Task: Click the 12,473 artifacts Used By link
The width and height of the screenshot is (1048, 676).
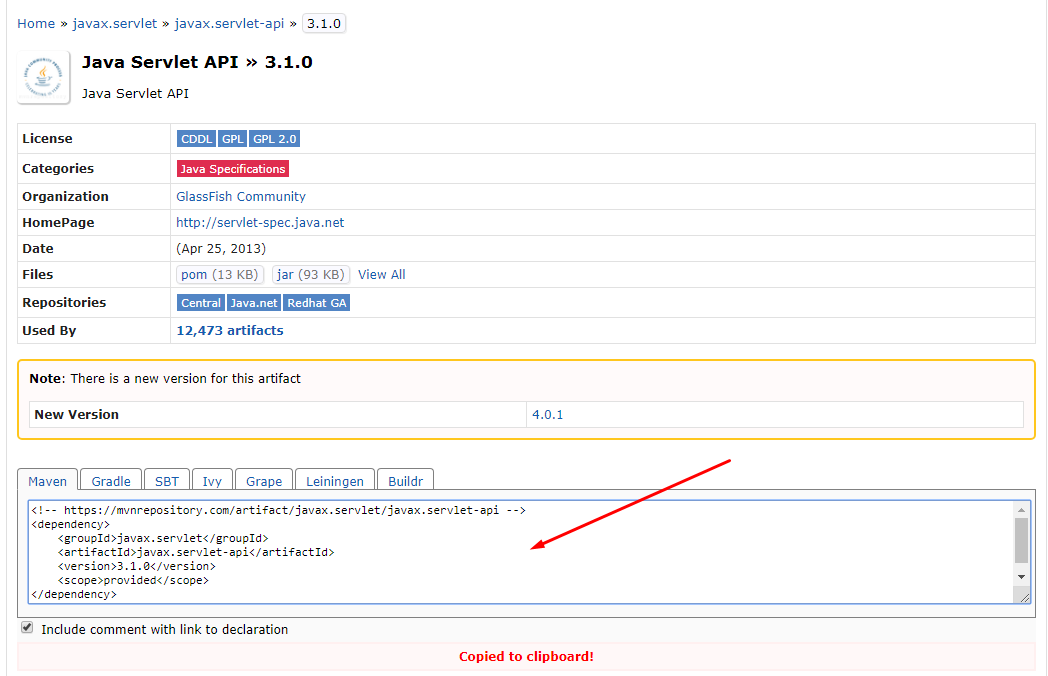Action: [229, 330]
